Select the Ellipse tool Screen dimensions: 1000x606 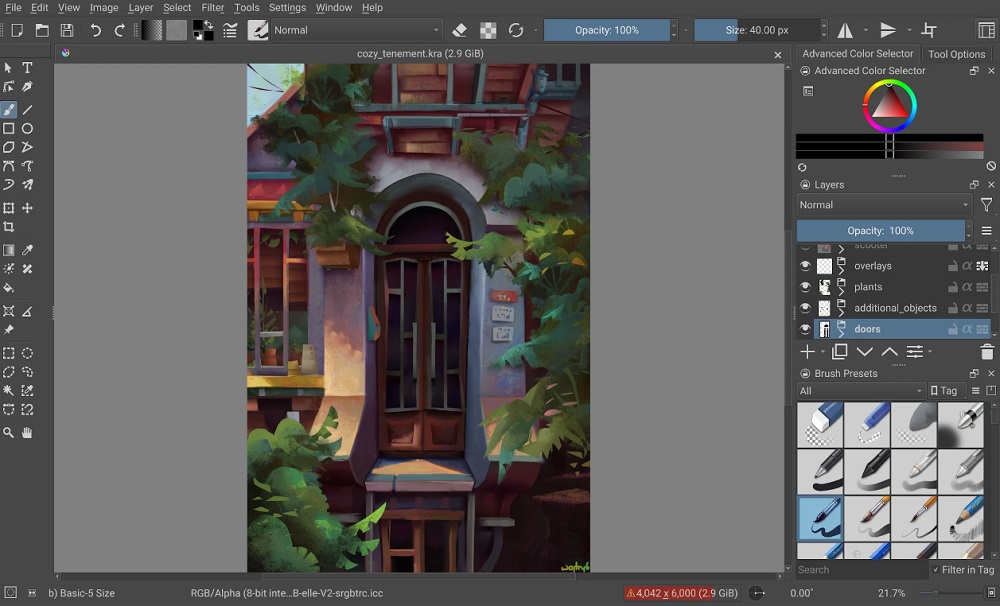point(26,127)
